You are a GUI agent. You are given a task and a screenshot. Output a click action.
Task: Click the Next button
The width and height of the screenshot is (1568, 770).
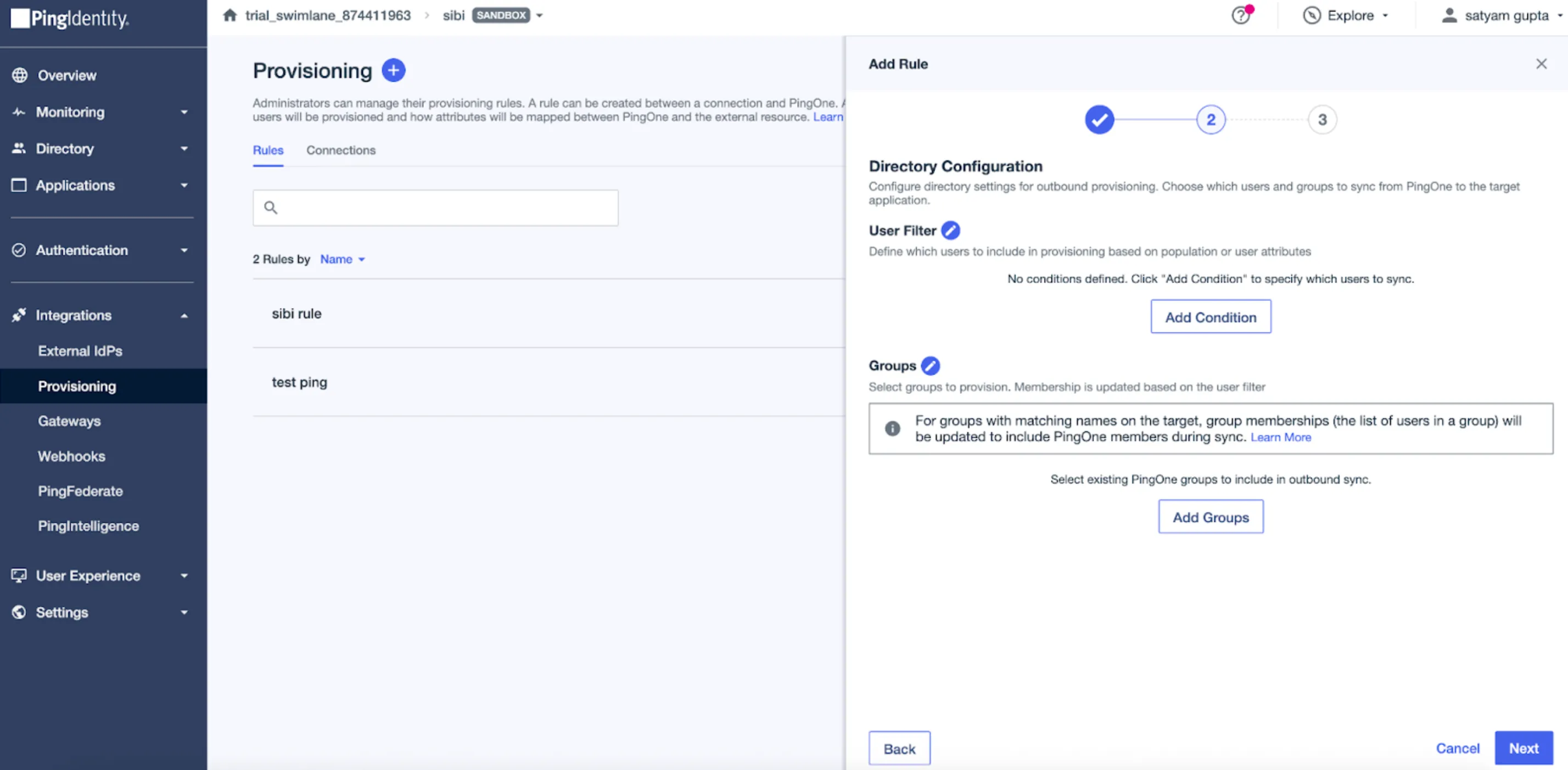click(1524, 748)
